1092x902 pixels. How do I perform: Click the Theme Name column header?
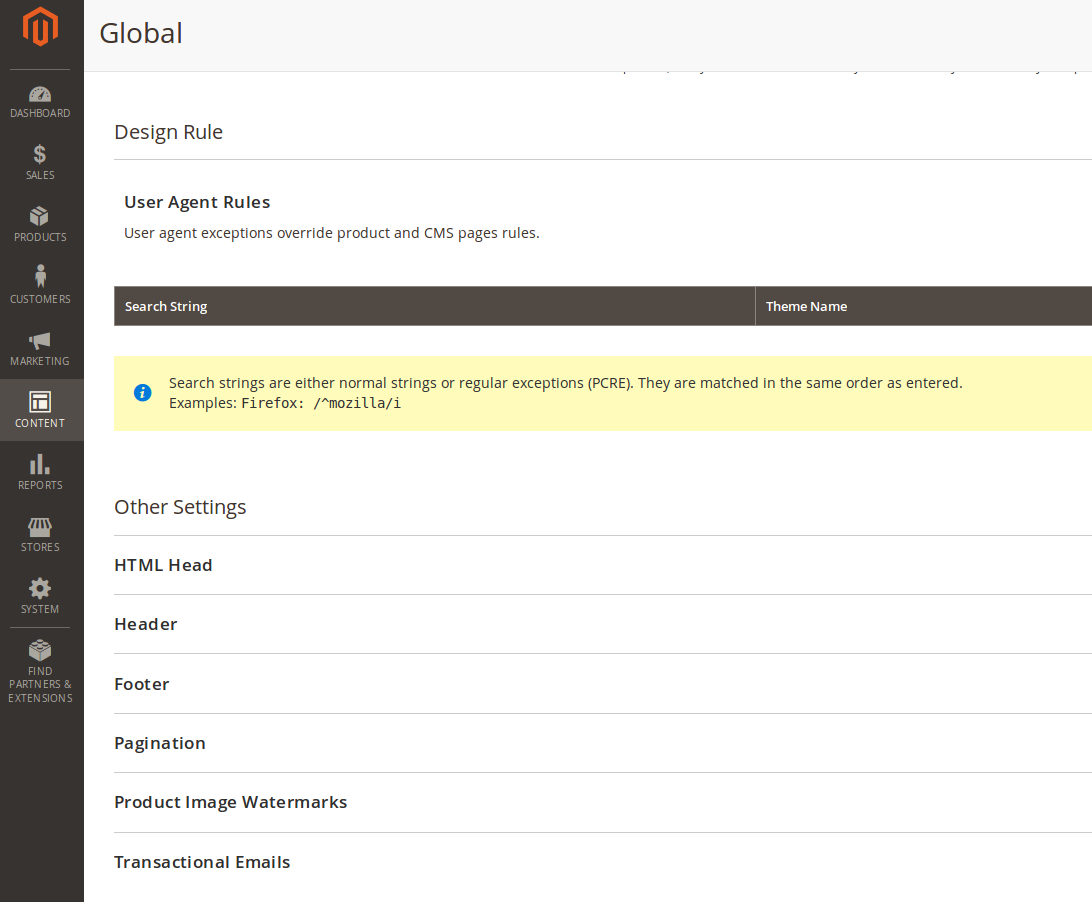[806, 306]
